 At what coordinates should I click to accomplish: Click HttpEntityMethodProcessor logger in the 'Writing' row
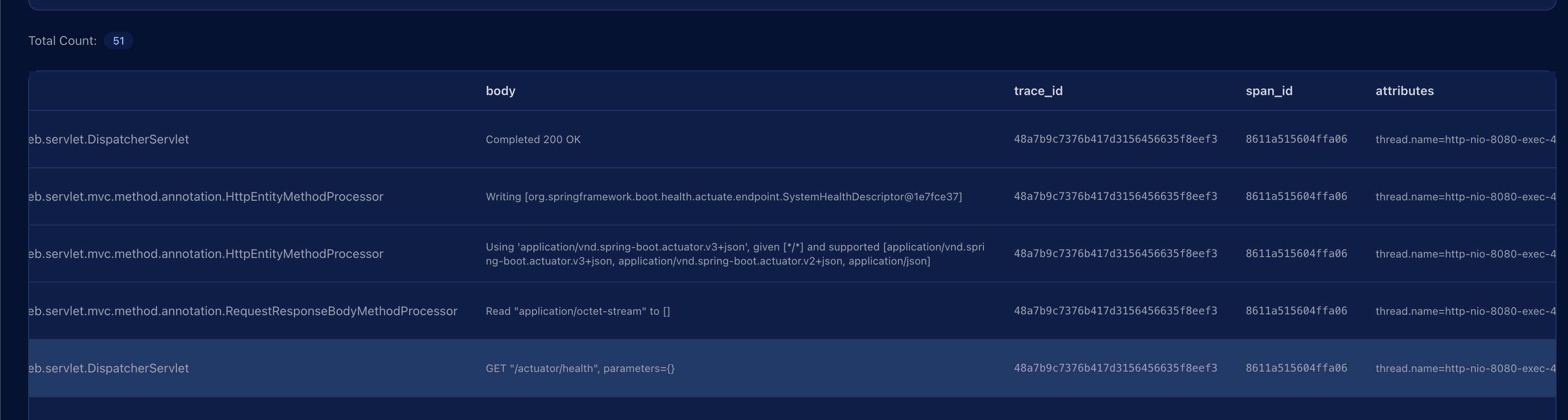coord(206,197)
